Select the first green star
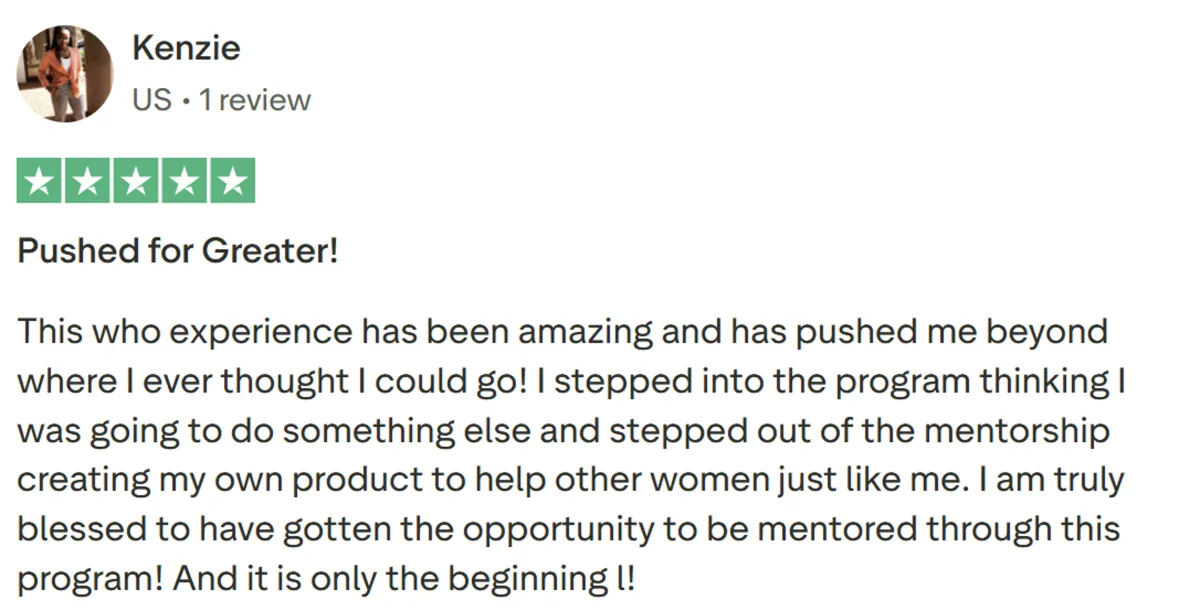Screen dimensions: 1200x611 (41, 181)
